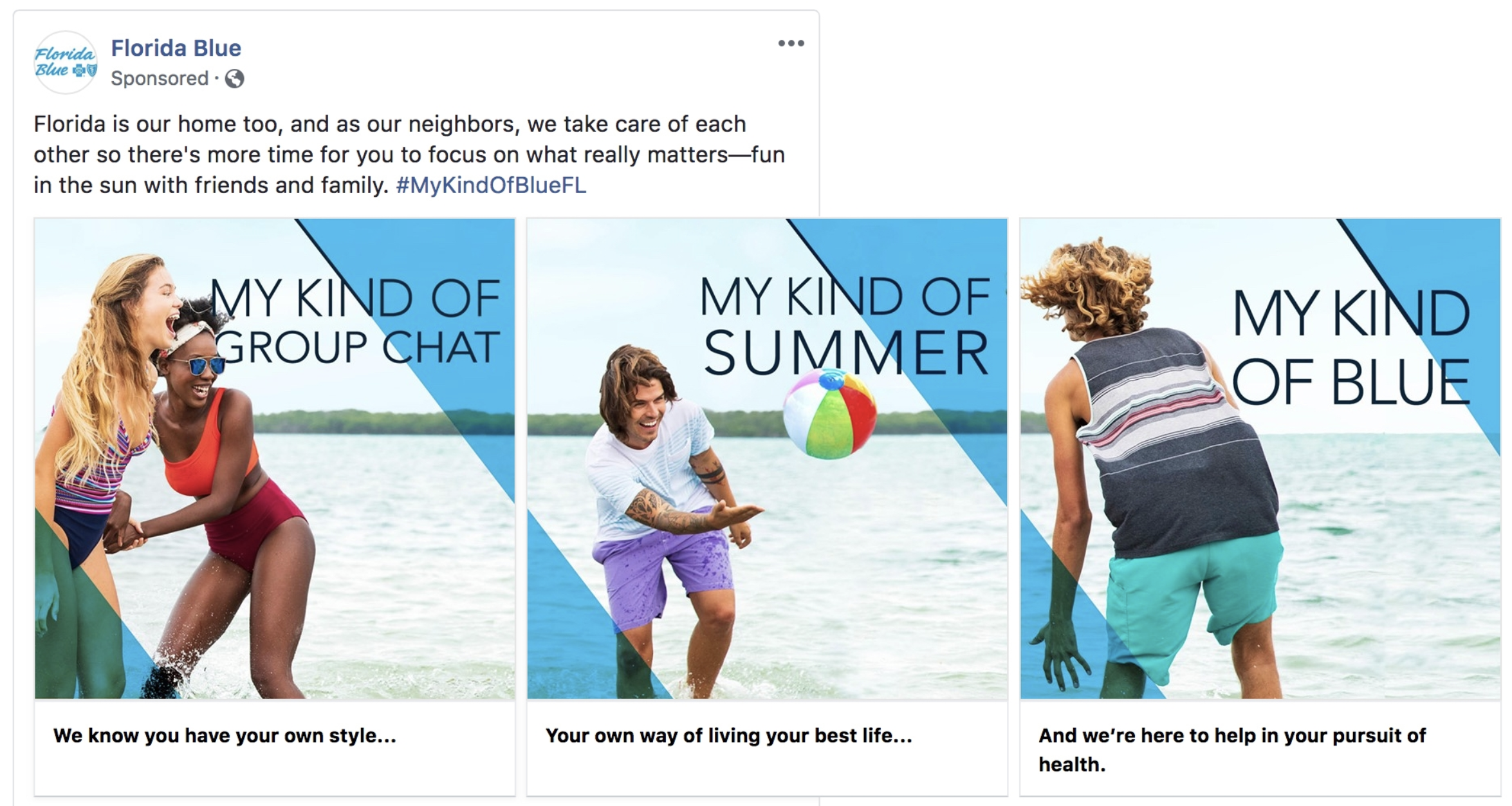Click the colorful beach ball
This screenshot has width=1512, height=806.
(829, 413)
